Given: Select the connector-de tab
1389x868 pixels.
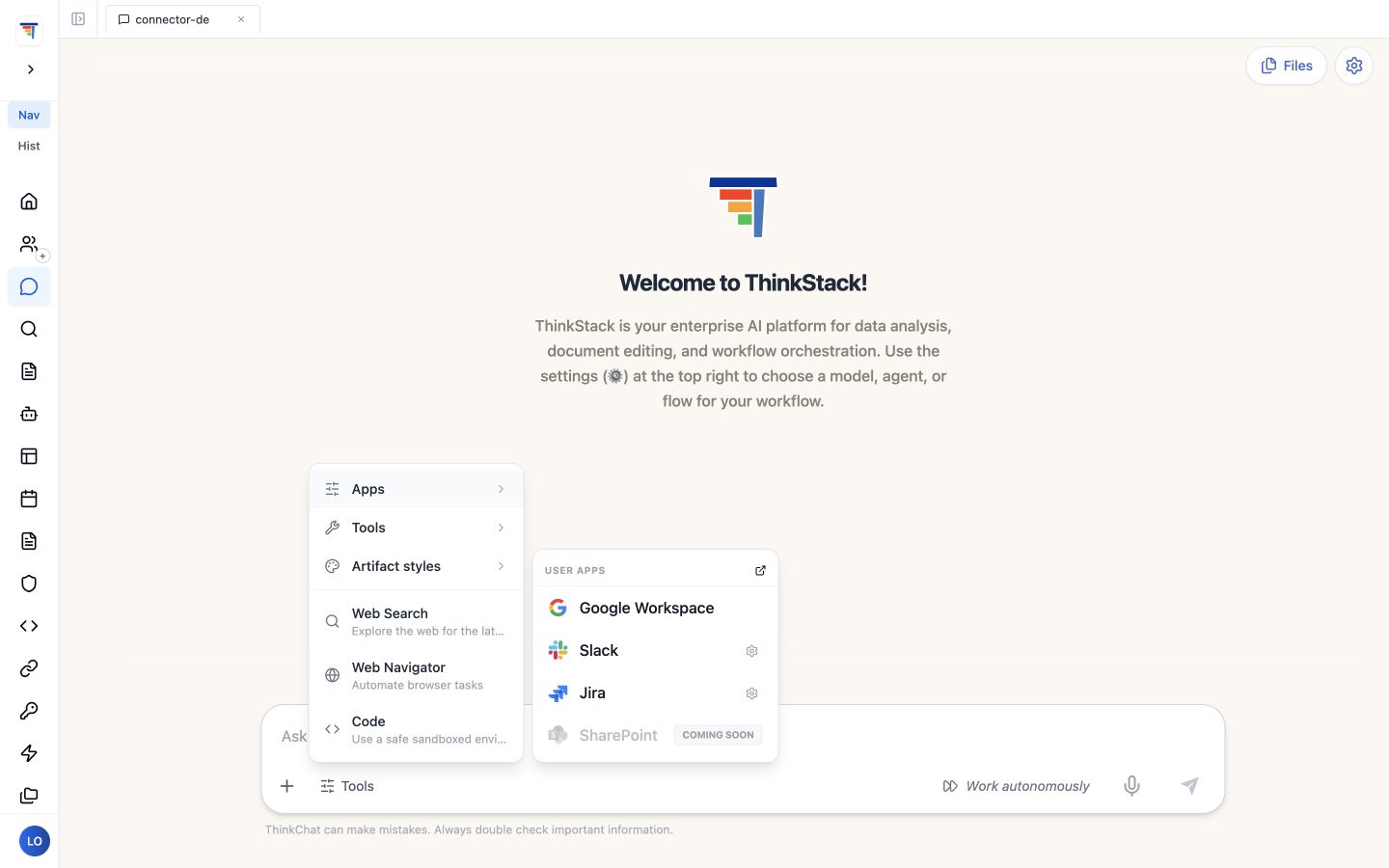Looking at the screenshot, I should pos(182,19).
